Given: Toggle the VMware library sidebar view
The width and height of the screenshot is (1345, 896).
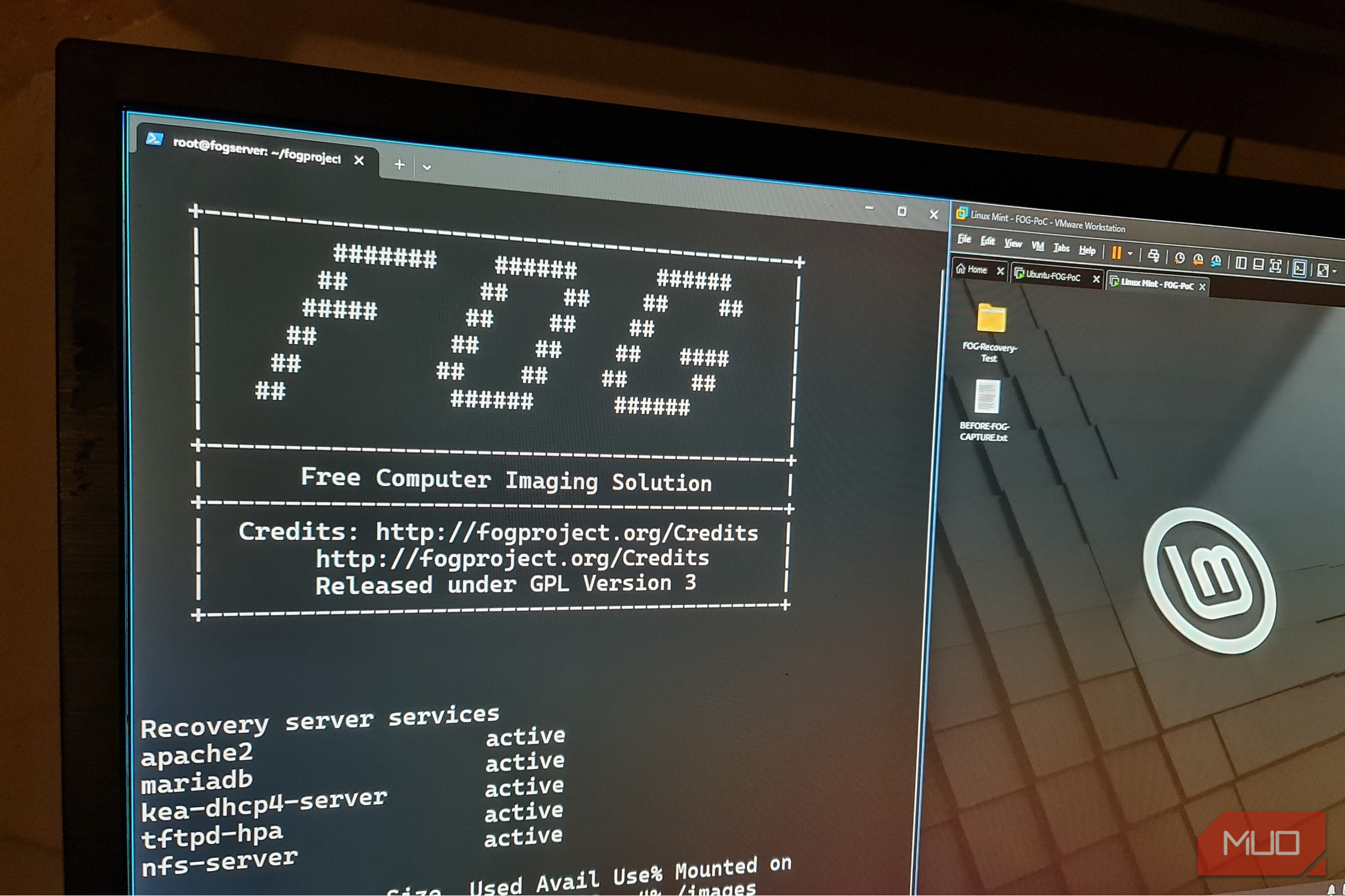Looking at the screenshot, I should pyautogui.click(x=1241, y=263).
